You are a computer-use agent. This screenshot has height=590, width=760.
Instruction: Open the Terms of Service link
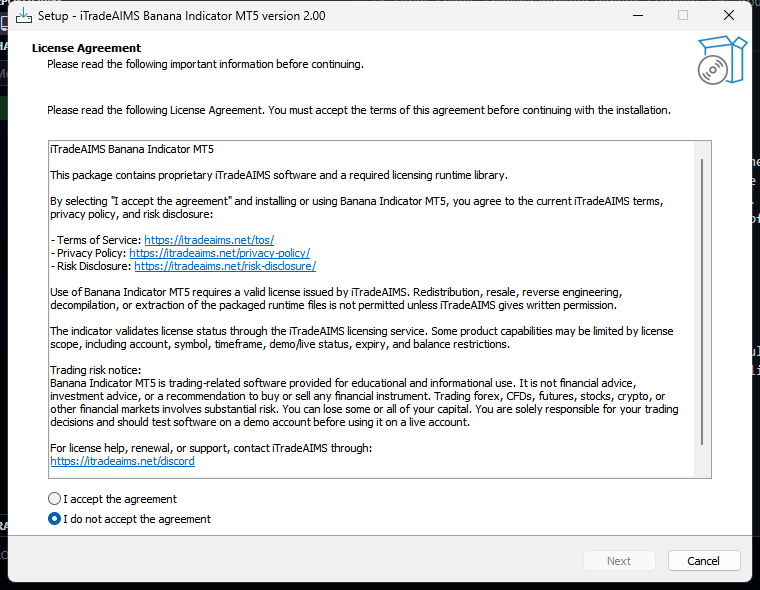coord(209,240)
